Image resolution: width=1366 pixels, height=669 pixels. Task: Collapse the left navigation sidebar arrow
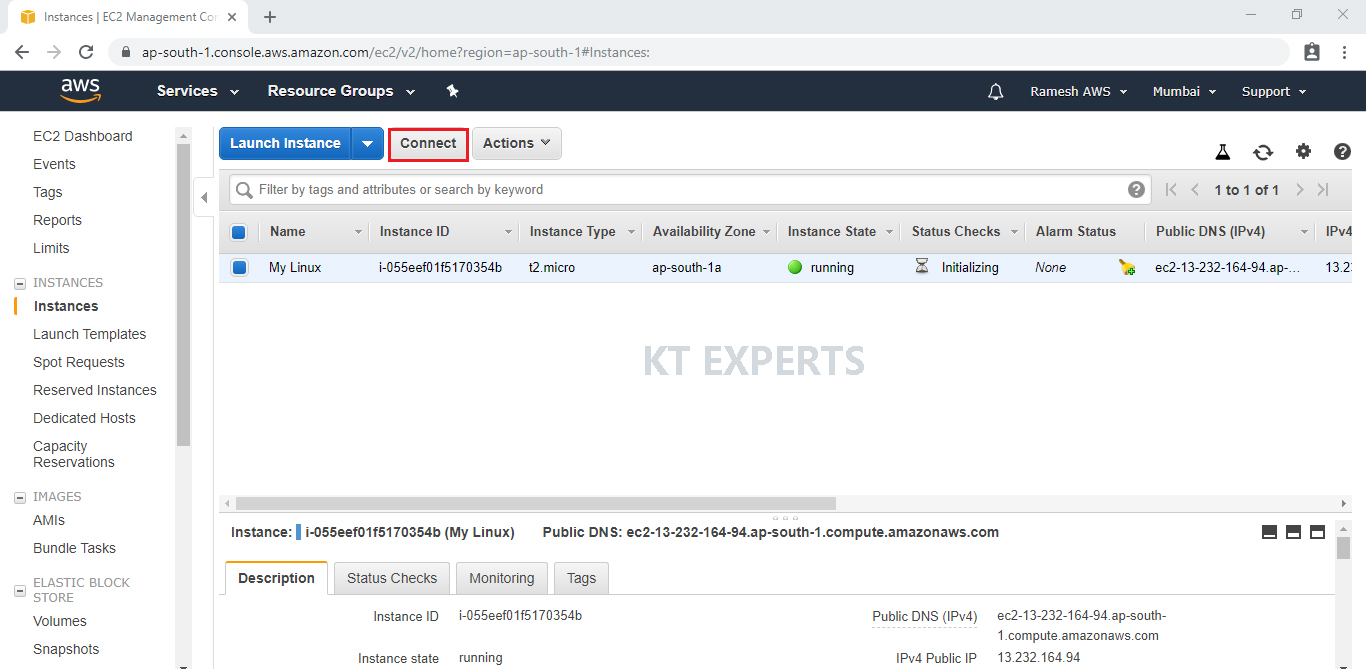tap(204, 197)
